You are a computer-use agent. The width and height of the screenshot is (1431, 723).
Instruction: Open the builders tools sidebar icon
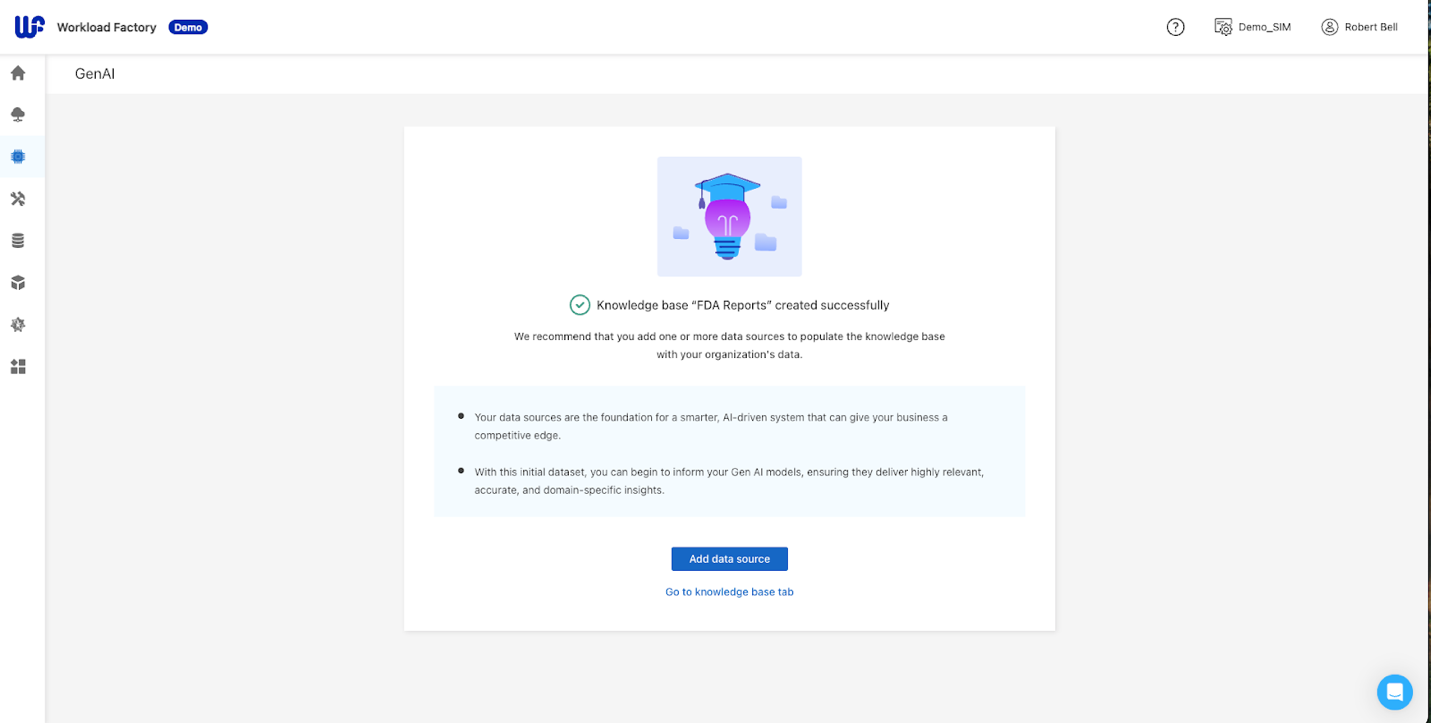click(x=18, y=199)
